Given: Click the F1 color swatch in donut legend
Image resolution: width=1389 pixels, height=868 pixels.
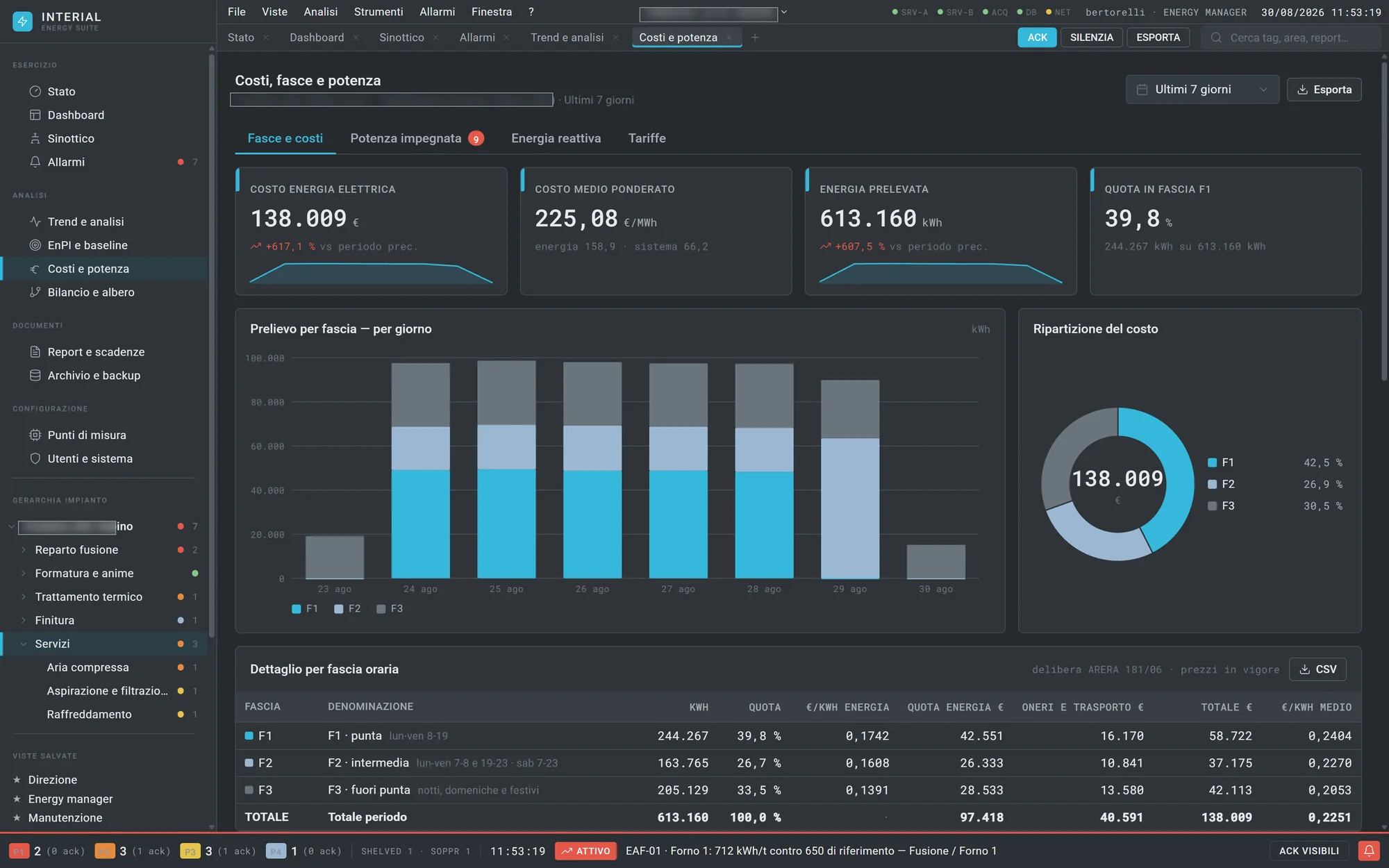Looking at the screenshot, I should tap(1212, 462).
